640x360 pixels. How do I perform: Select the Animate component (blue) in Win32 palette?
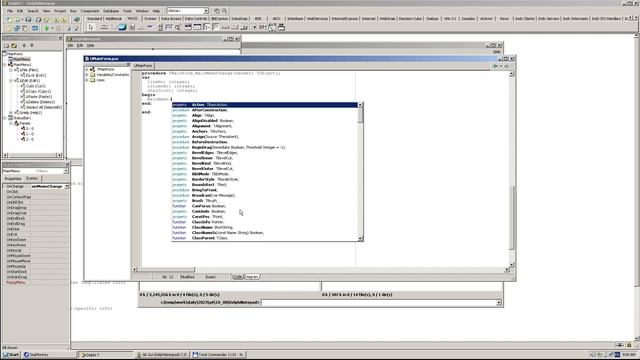tap(122, 27)
